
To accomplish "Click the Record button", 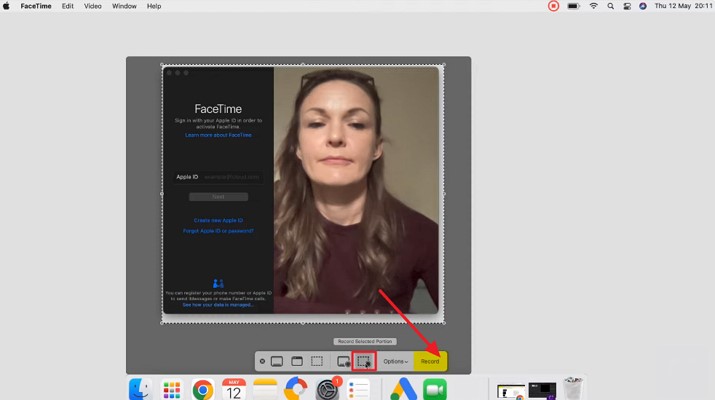I will click(x=430, y=361).
